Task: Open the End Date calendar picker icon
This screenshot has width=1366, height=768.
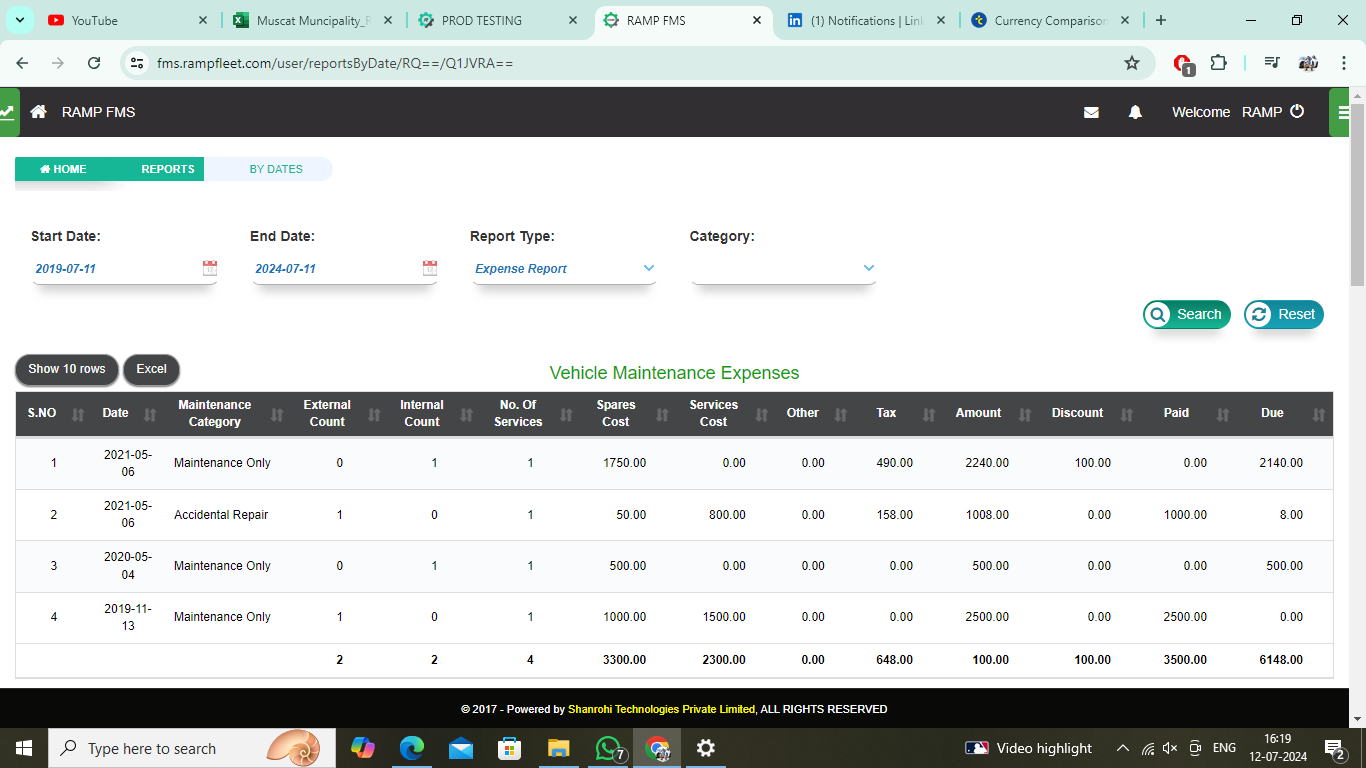Action: click(x=429, y=267)
